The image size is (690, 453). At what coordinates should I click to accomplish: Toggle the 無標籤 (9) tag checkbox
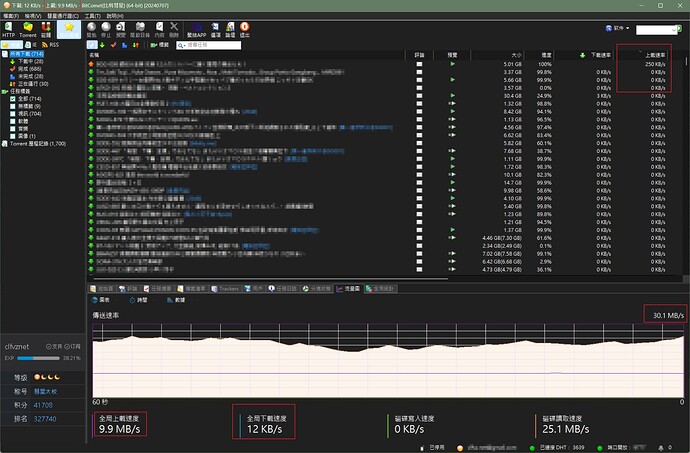point(13,106)
